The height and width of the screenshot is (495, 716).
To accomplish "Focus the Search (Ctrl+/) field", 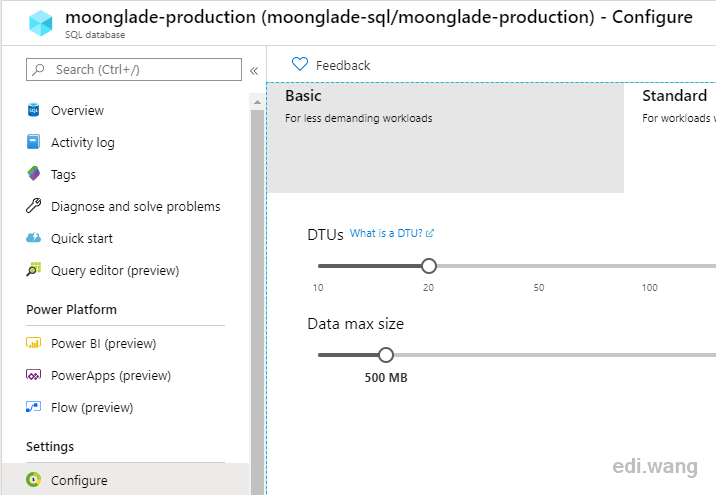I will pyautogui.click(x=134, y=69).
